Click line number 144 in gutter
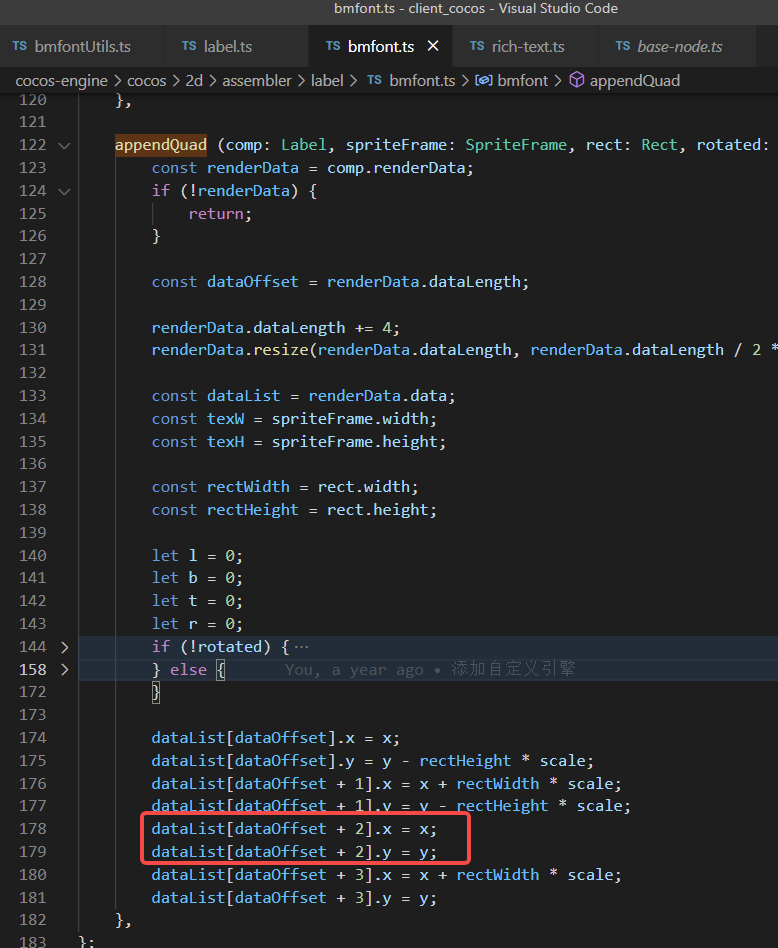This screenshot has width=778, height=948. (33, 647)
